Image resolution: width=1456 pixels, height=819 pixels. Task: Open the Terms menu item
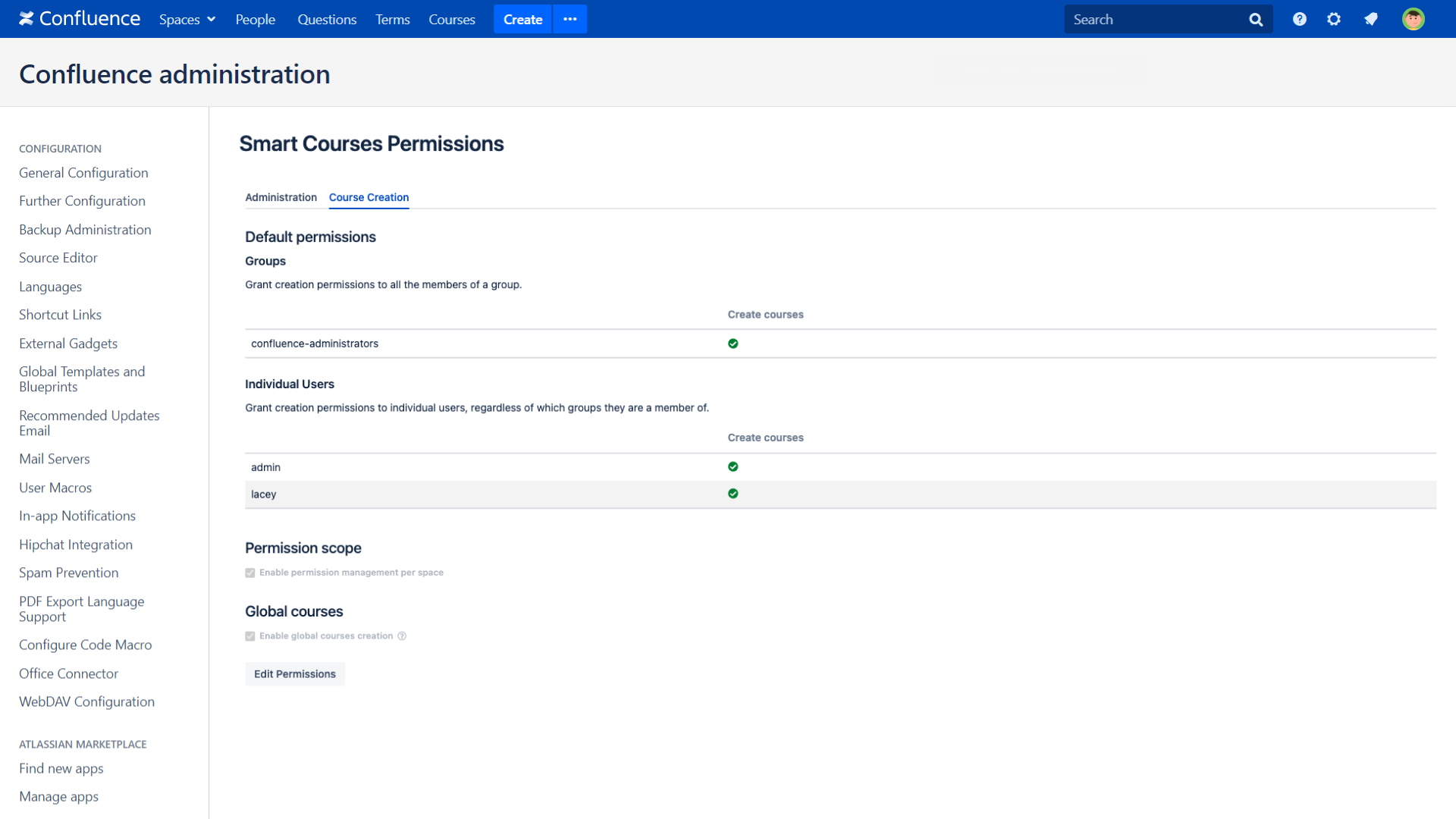393,20
